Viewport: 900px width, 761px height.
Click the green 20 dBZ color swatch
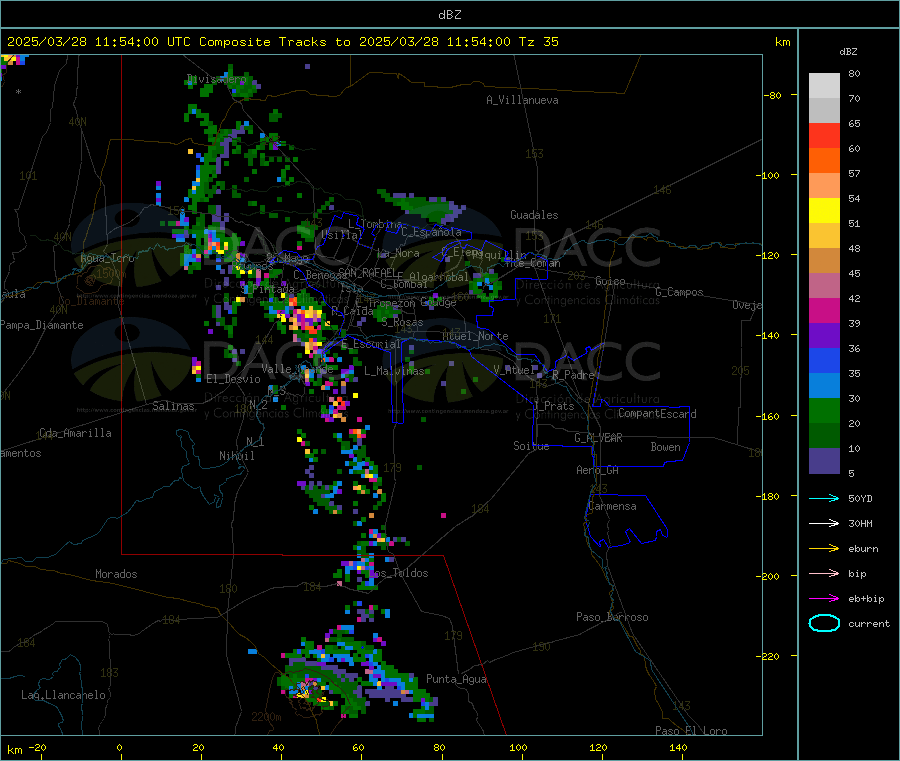pyautogui.click(x=824, y=411)
